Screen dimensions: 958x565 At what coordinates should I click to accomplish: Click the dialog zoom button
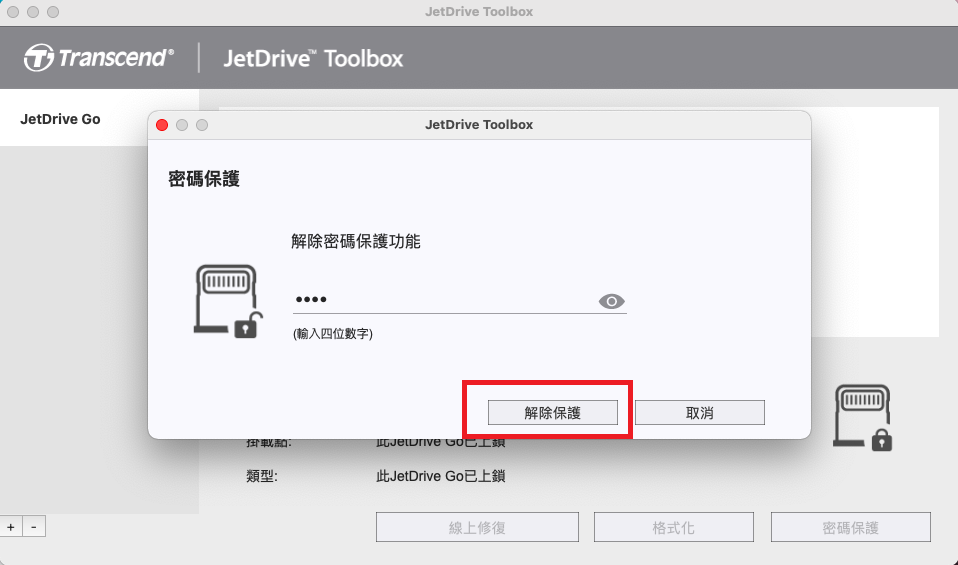click(202, 125)
